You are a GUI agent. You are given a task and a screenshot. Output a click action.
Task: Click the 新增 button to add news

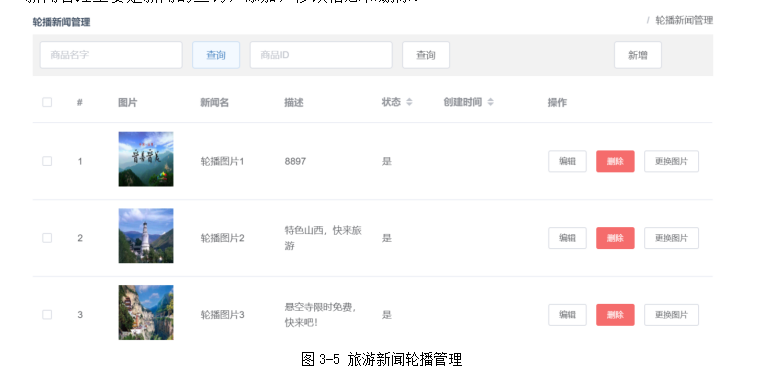coord(638,55)
